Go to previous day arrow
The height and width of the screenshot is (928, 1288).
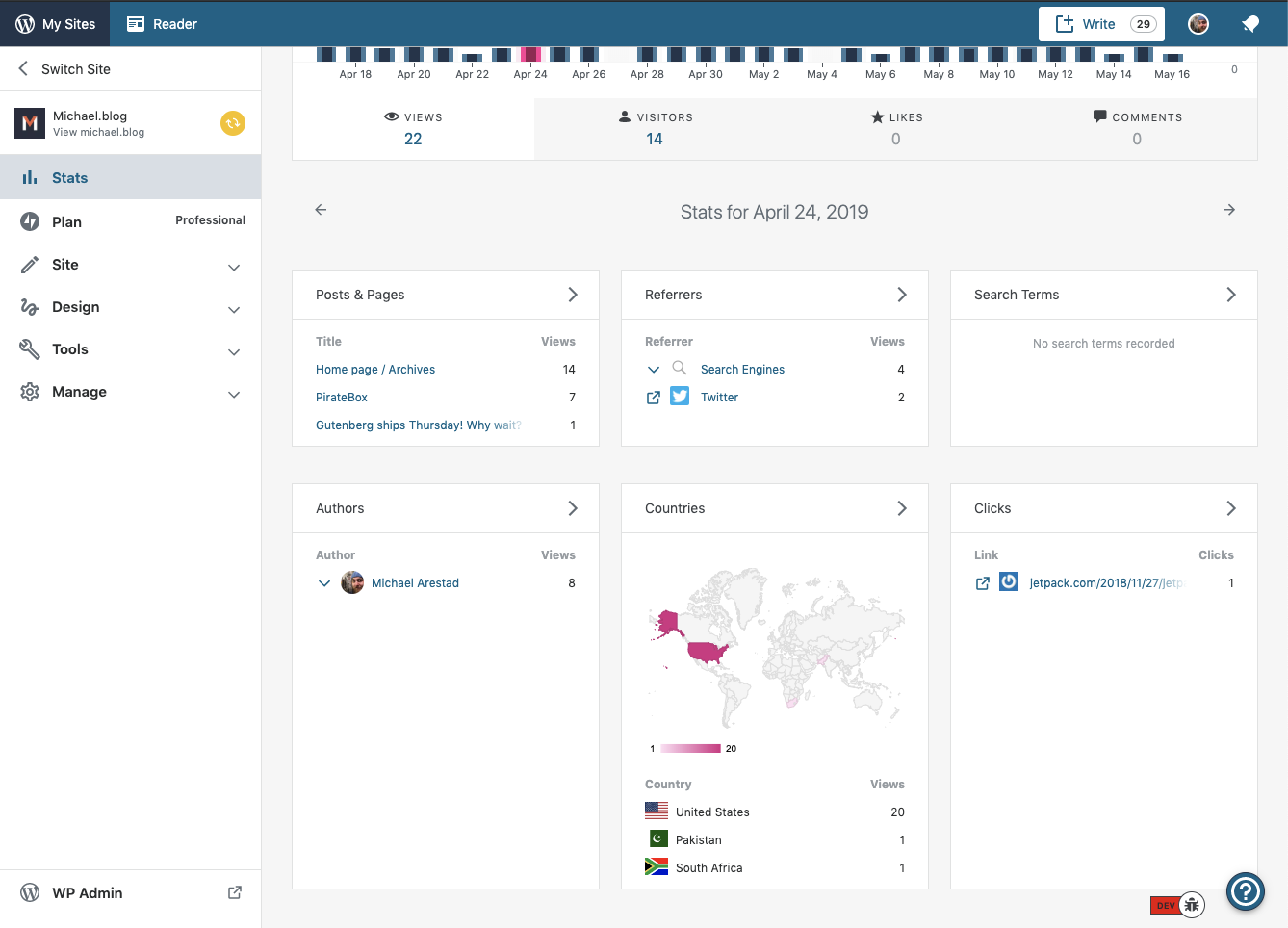point(322,210)
